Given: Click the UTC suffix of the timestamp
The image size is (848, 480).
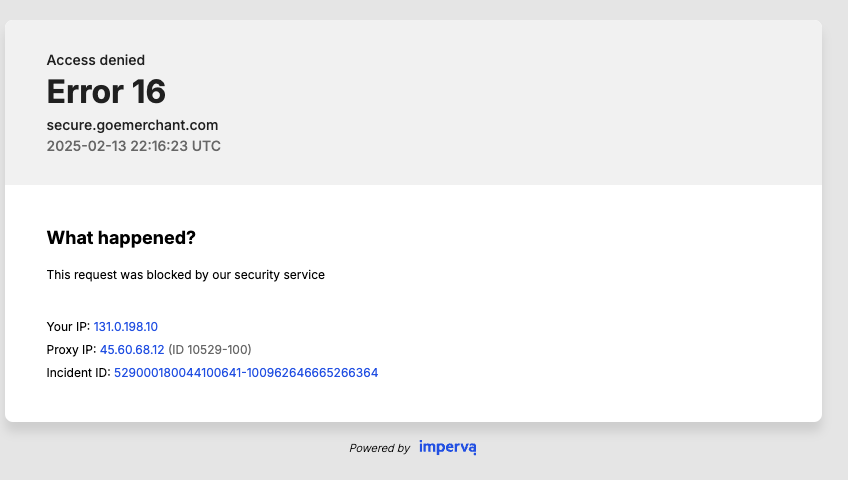Looking at the screenshot, I should [x=206, y=146].
